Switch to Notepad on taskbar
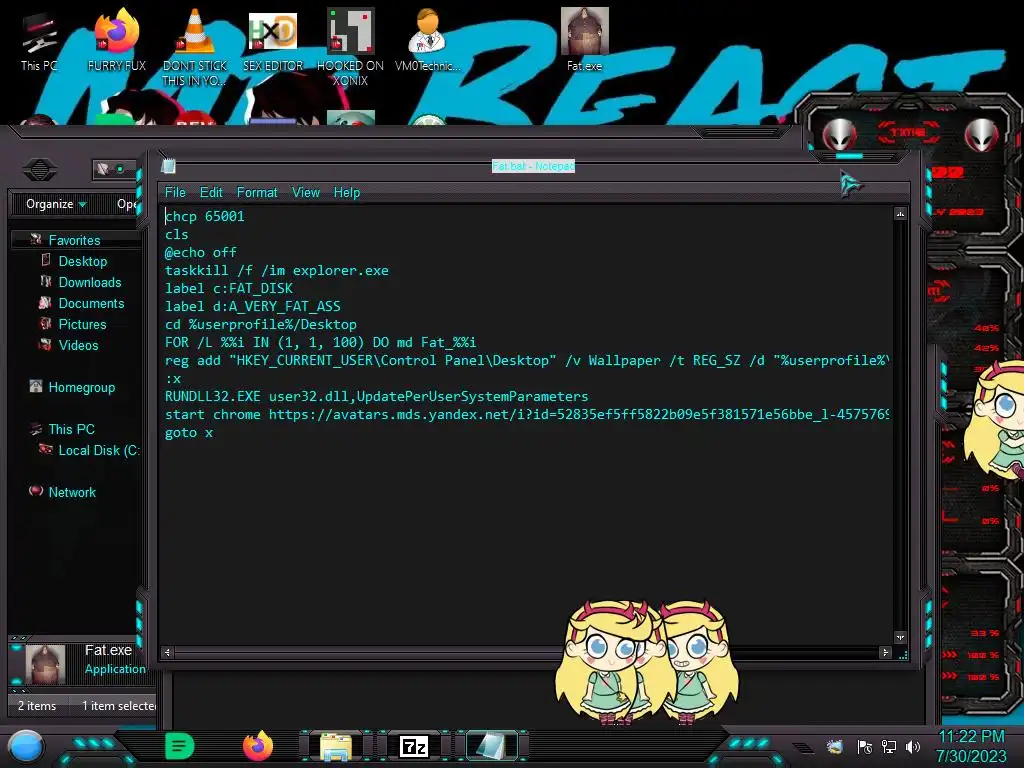Screen dimensions: 1024x768 pyautogui.click(x=490, y=746)
